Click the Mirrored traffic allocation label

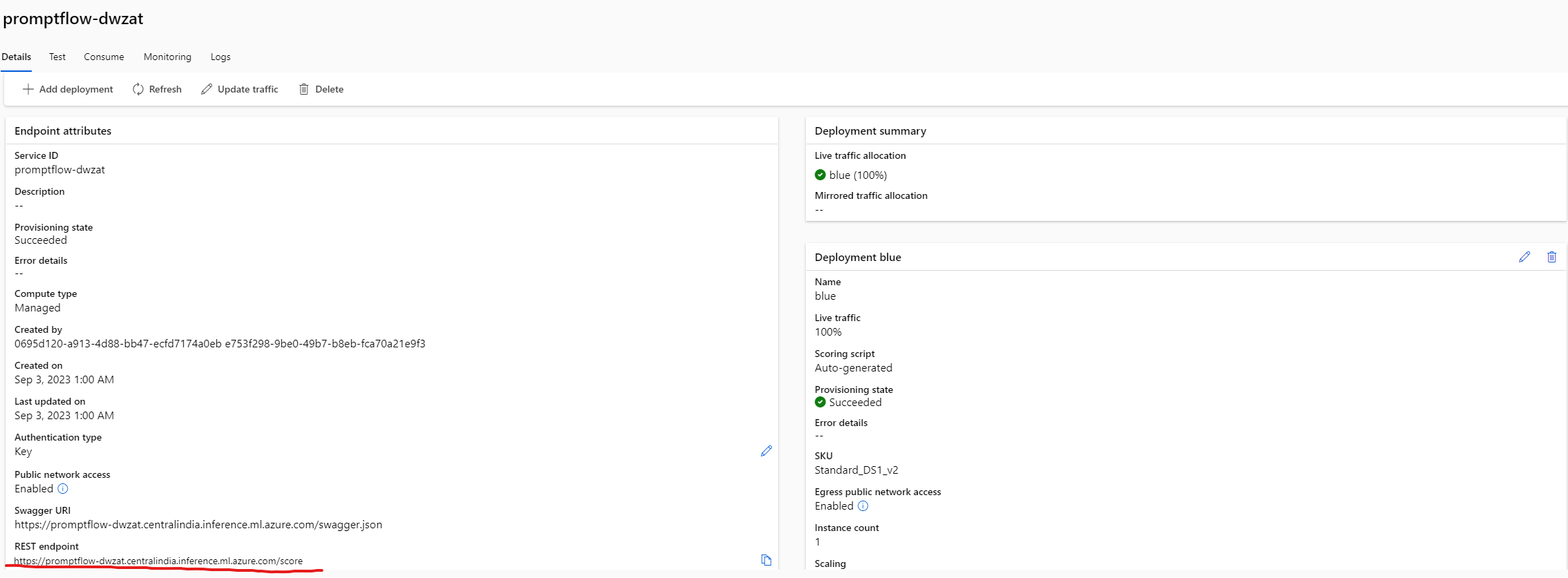(871, 196)
